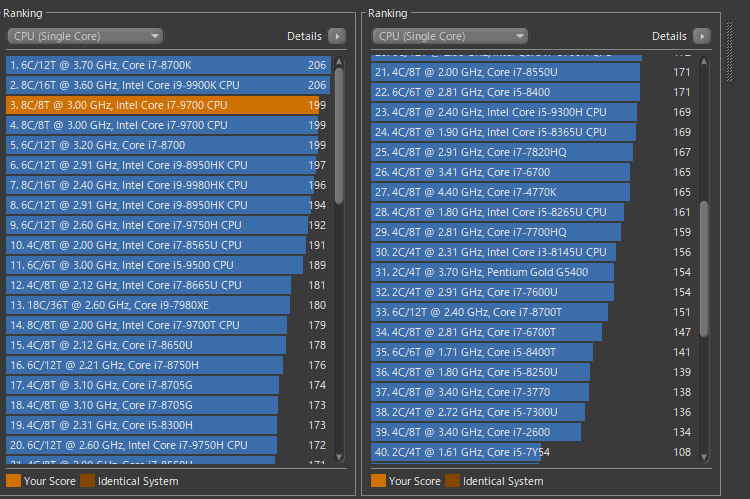The height and width of the screenshot is (499, 750).
Task: Click the right ranking list's scroll-down arrow
Action: [x=704, y=457]
